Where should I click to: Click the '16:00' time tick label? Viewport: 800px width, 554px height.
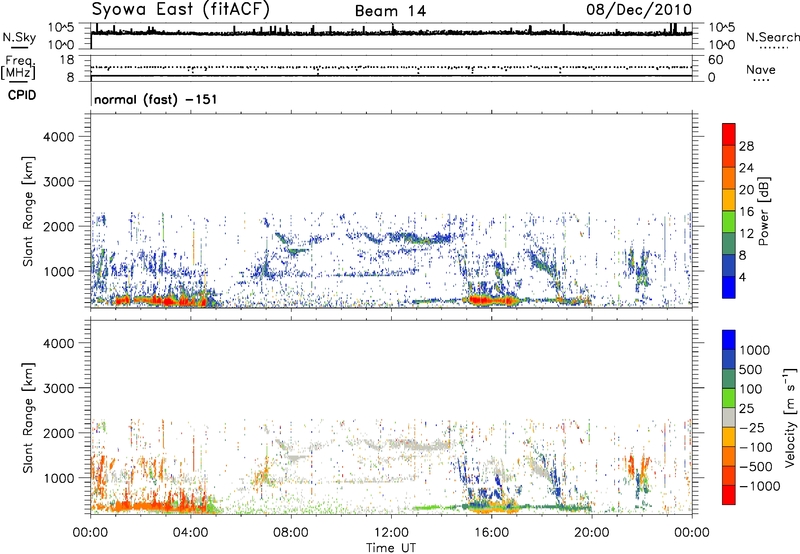[491, 533]
